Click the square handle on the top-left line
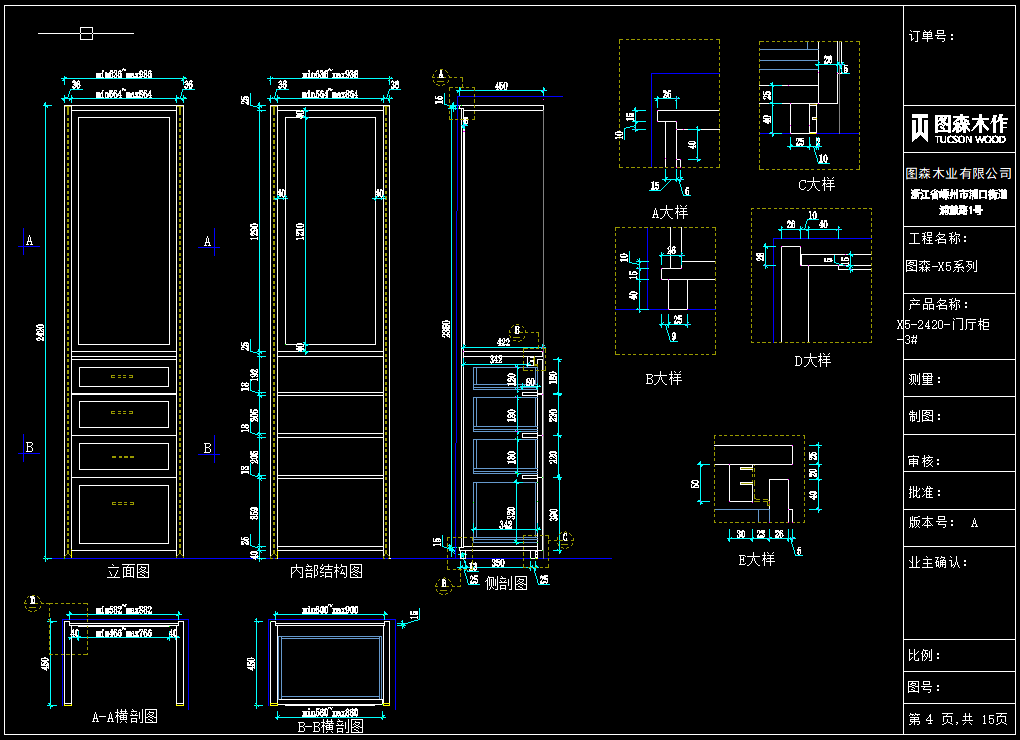This screenshot has height=740, width=1020. [x=86, y=34]
